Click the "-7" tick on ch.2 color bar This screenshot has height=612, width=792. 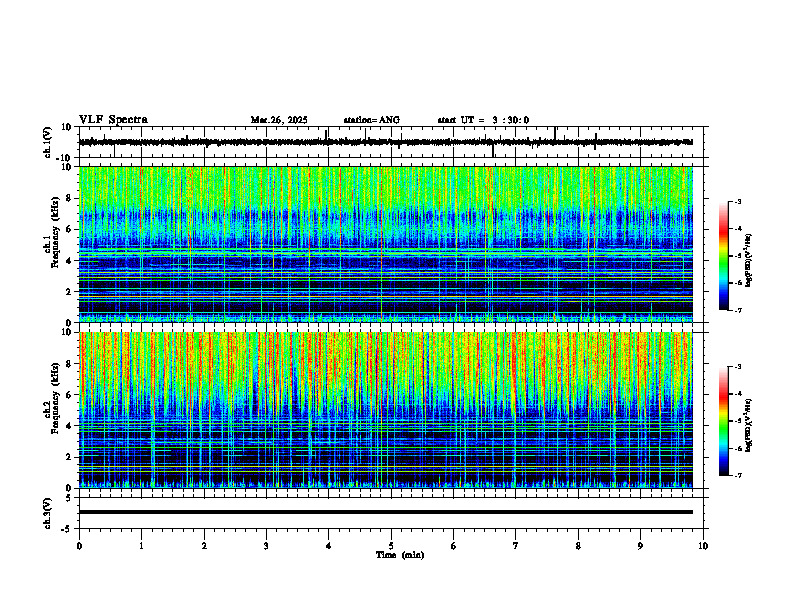tap(737, 476)
